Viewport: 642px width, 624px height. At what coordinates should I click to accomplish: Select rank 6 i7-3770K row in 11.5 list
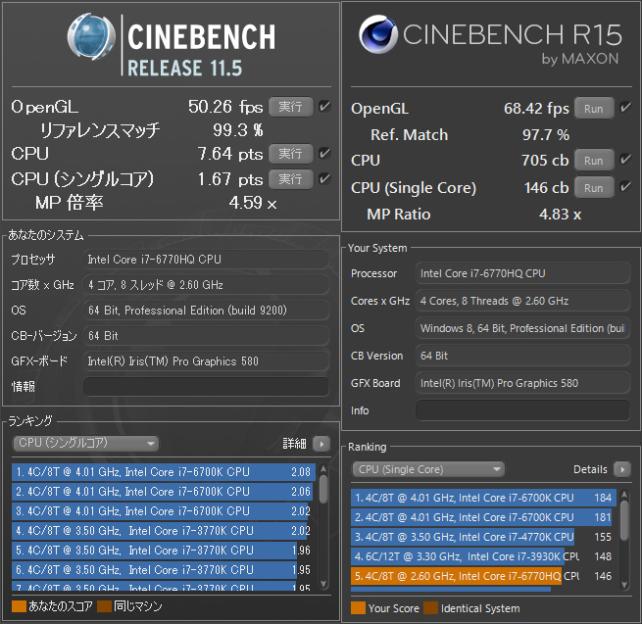click(x=164, y=570)
